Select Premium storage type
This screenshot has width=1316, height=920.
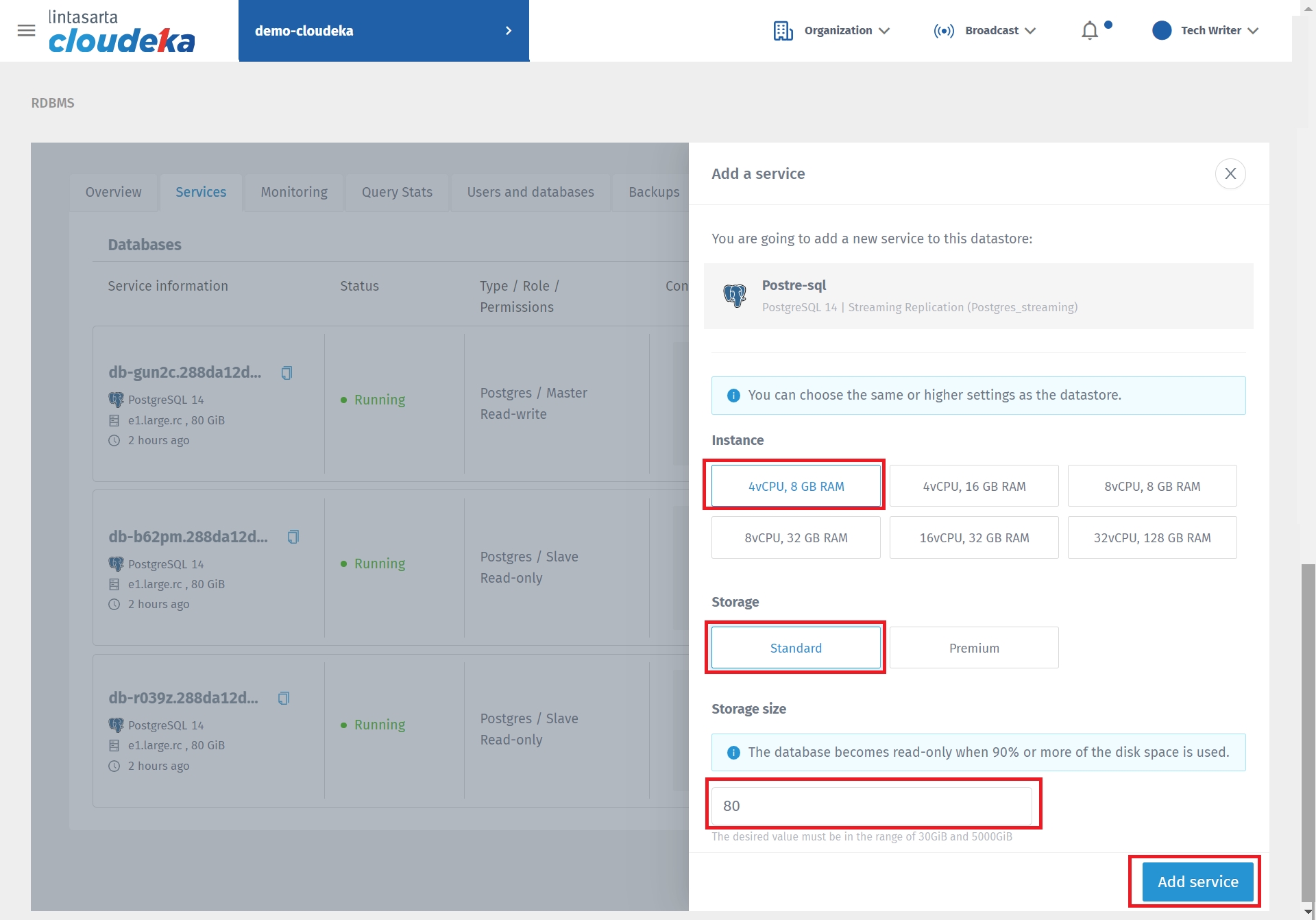tap(973, 648)
